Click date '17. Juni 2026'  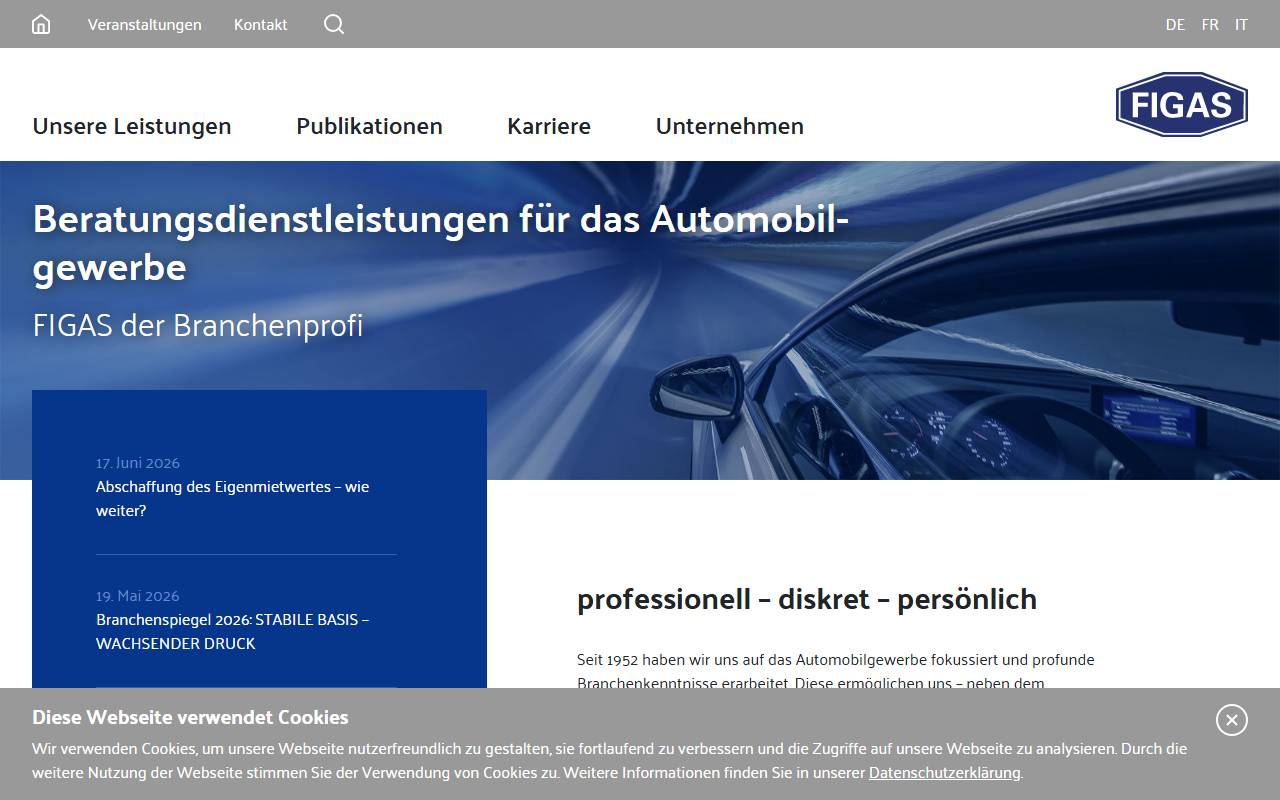(x=138, y=463)
